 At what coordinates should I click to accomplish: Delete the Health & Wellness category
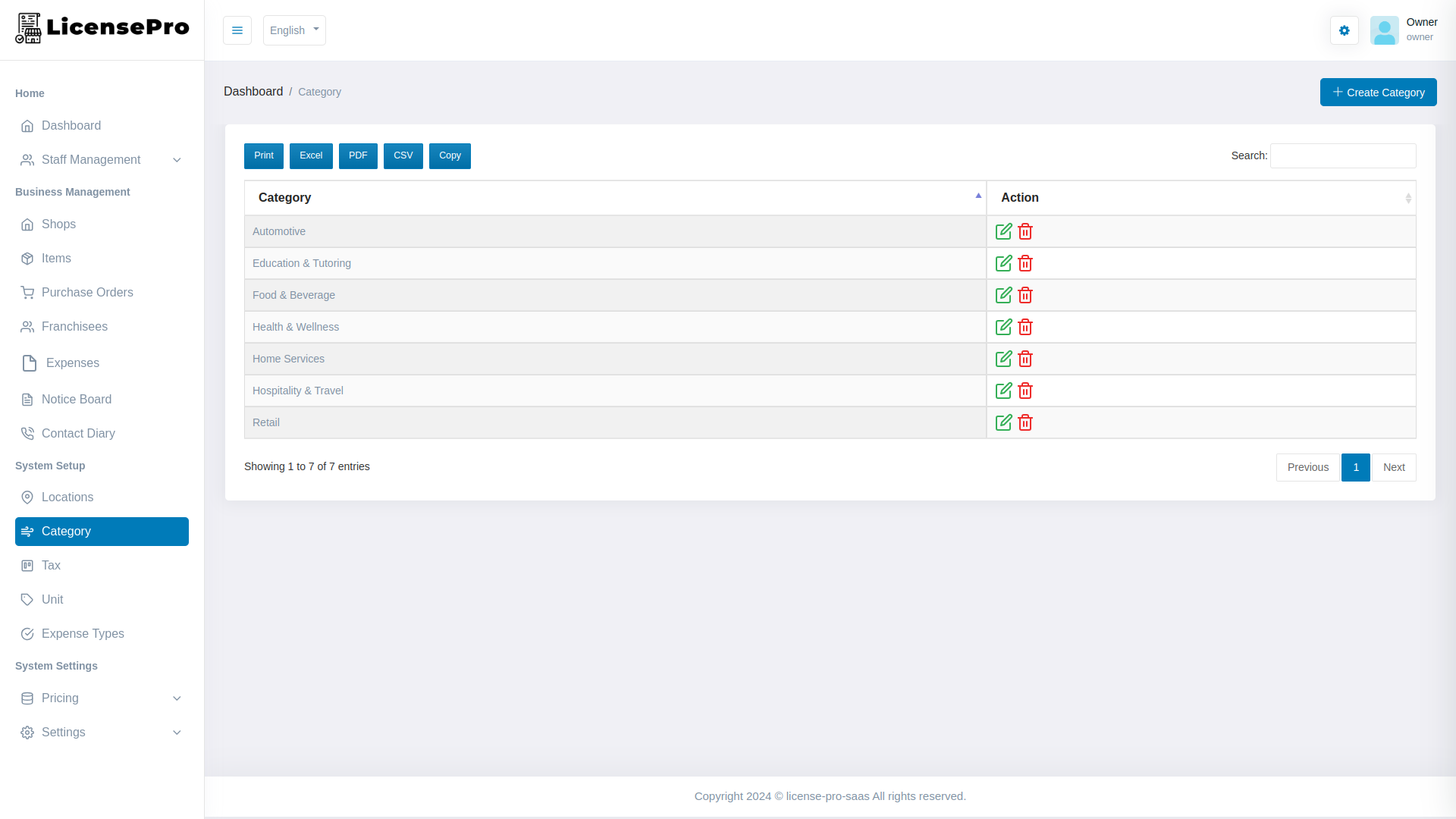[1025, 327]
